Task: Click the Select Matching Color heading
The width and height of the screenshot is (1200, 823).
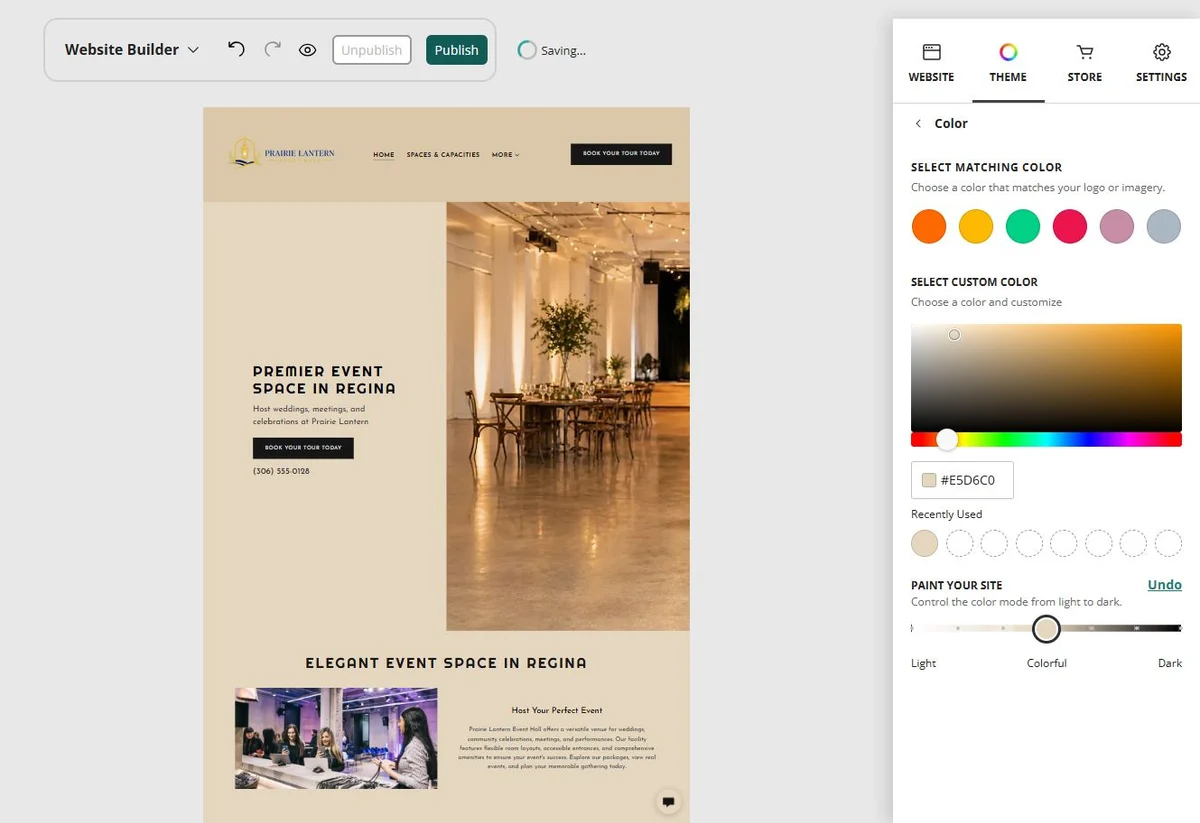Action: [x=986, y=167]
